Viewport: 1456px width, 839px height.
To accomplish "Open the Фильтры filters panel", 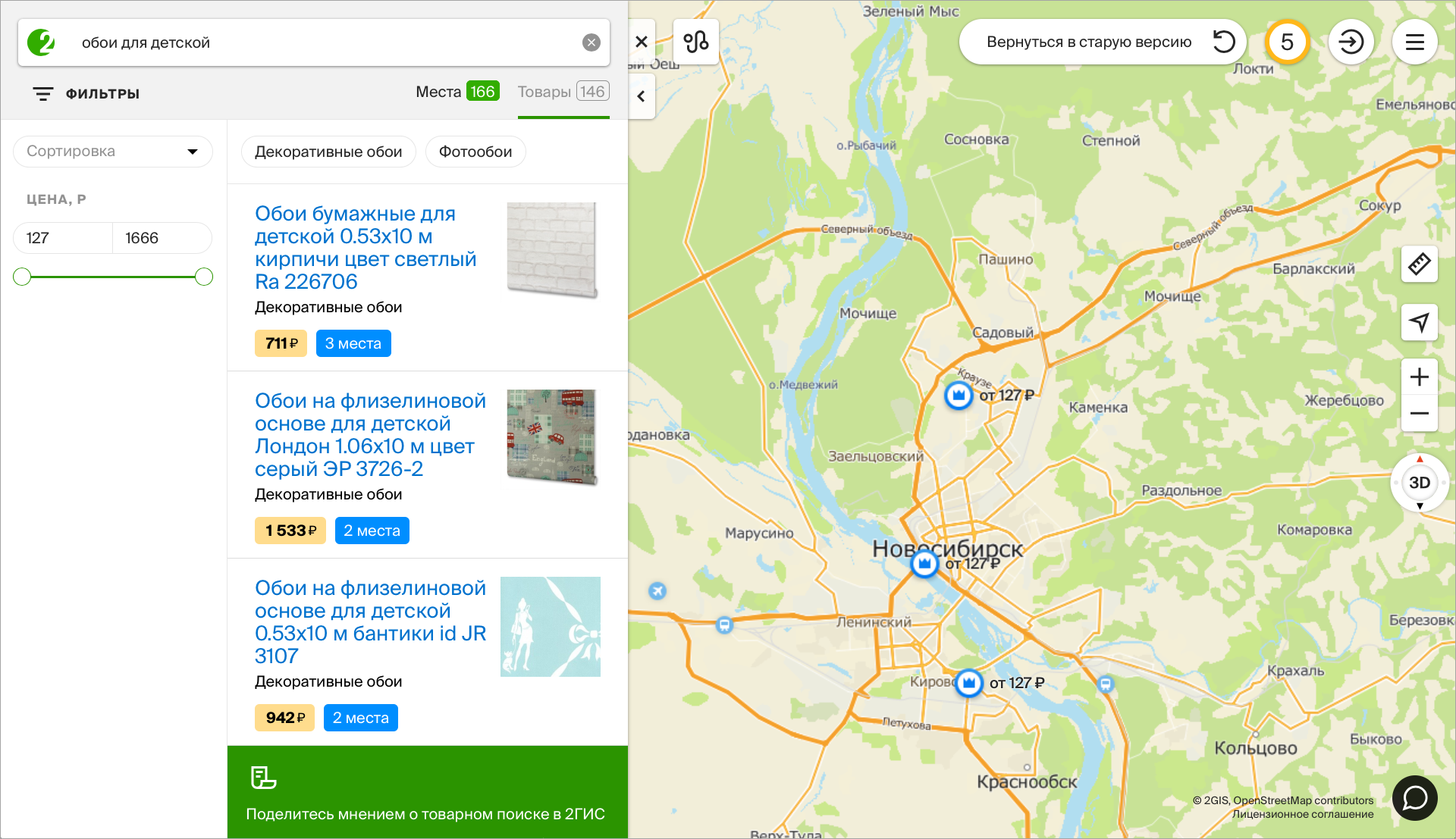I will pos(86,93).
